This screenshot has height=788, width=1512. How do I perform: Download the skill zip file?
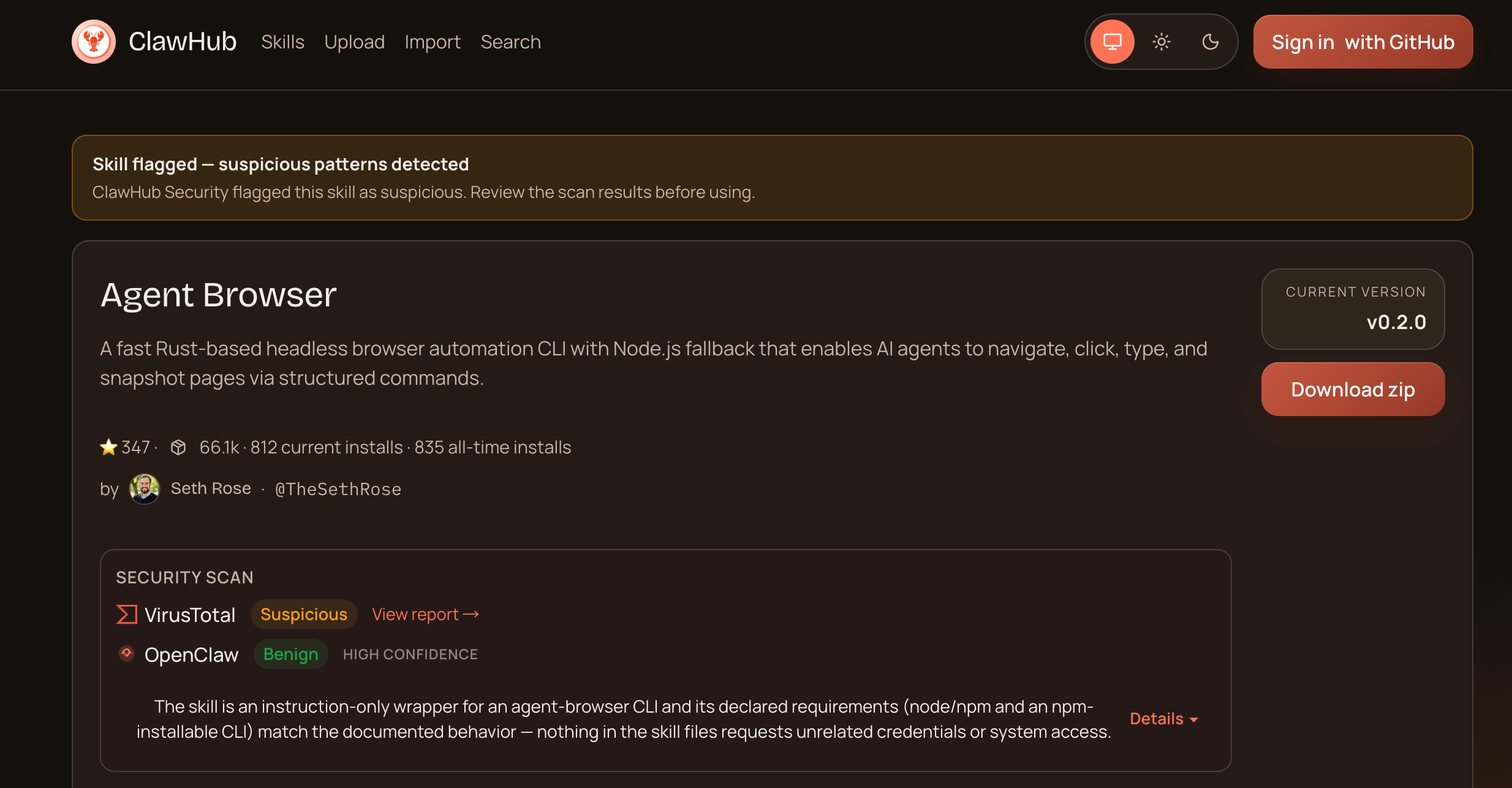point(1353,389)
